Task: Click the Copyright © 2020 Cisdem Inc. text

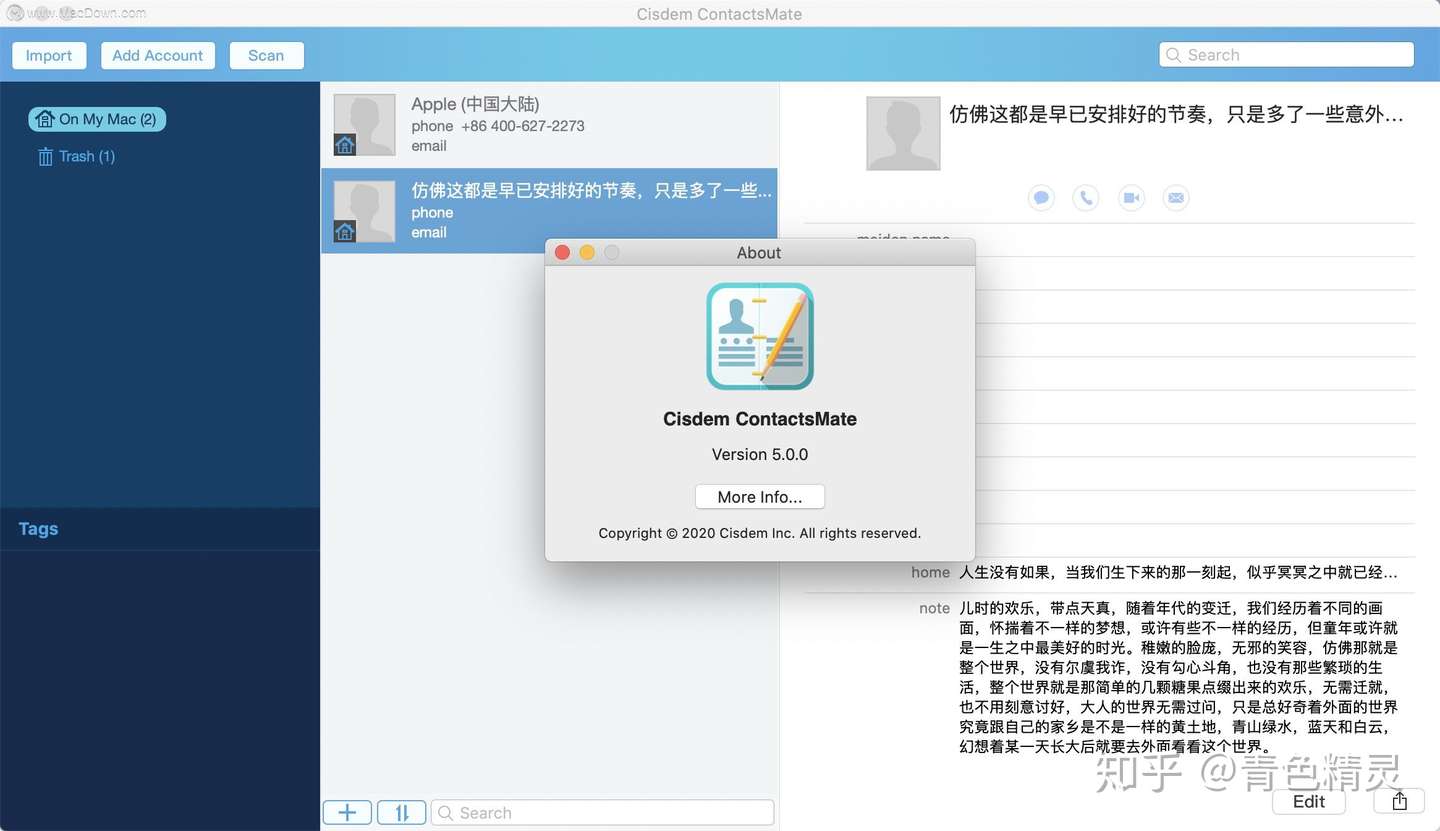Action: [x=760, y=533]
